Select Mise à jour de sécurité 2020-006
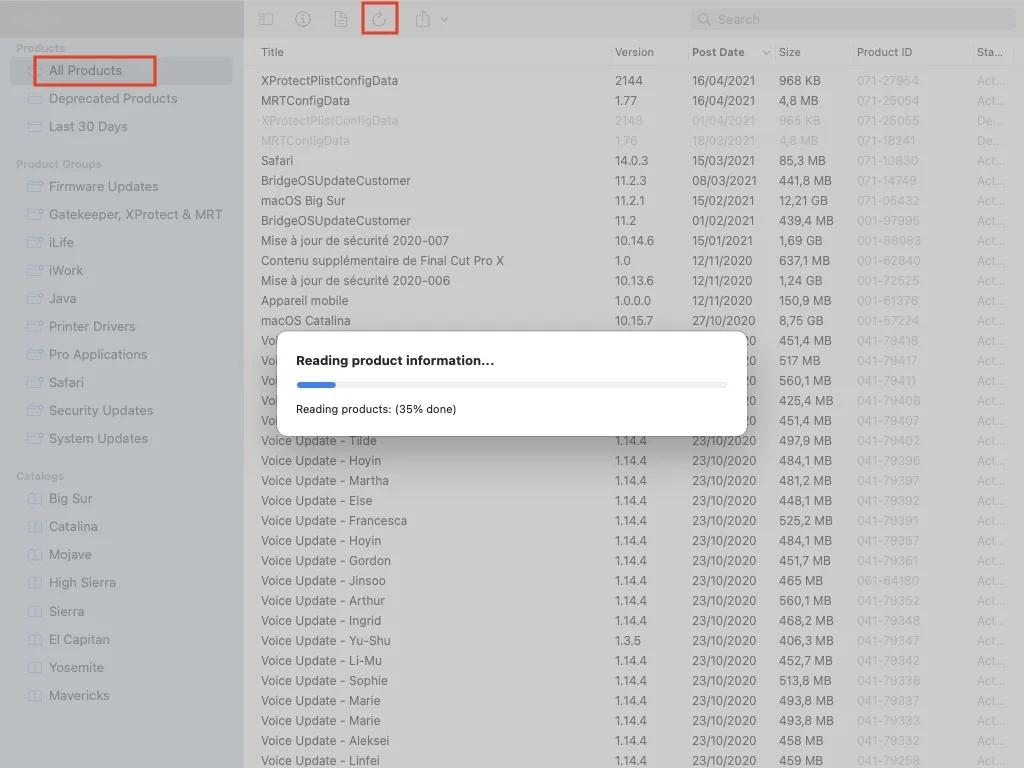1024x768 pixels. click(x=633, y=281)
